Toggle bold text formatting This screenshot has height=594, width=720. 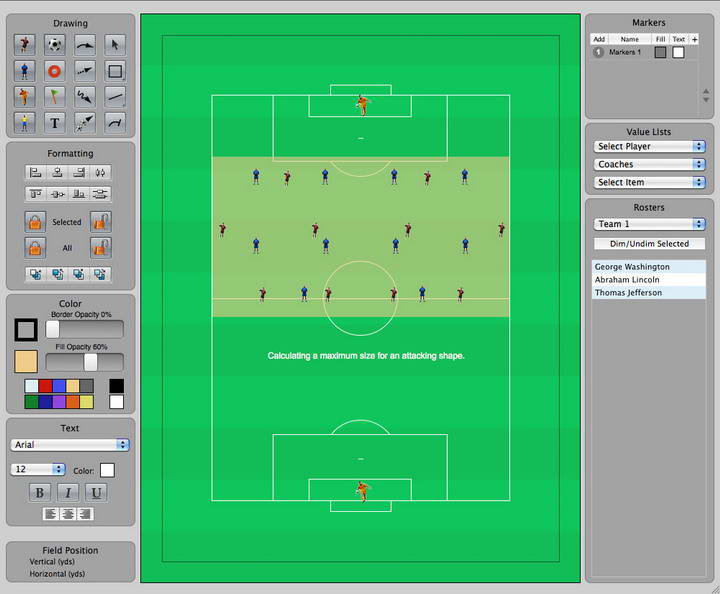point(40,493)
